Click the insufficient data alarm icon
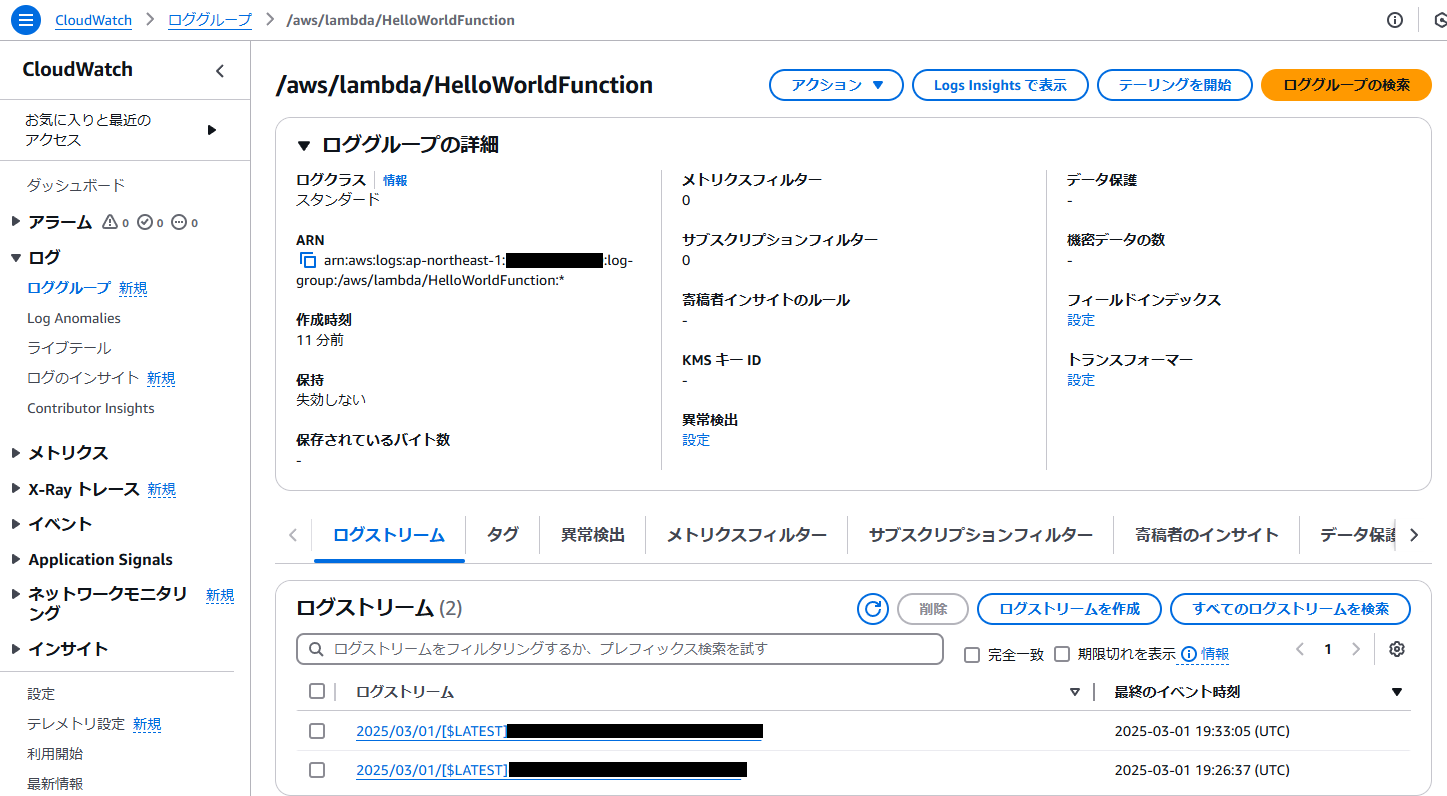The height and width of the screenshot is (796, 1447). point(179,222)
